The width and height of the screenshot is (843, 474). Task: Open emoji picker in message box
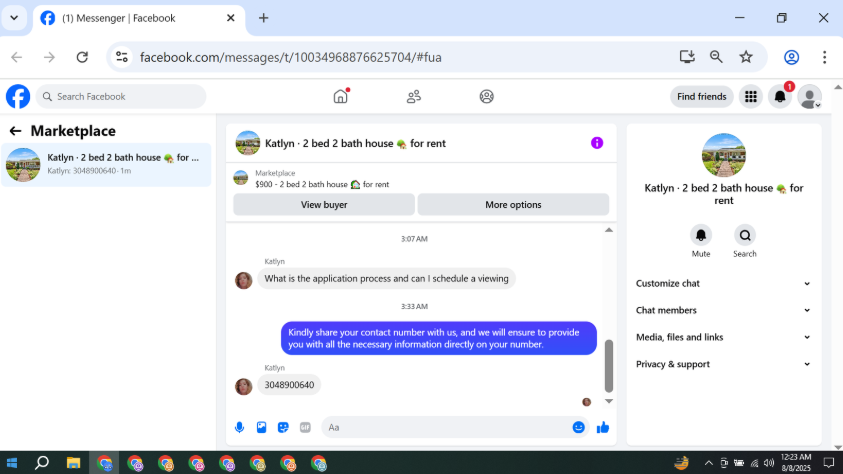pyautogui.click(x=578, y=427)
